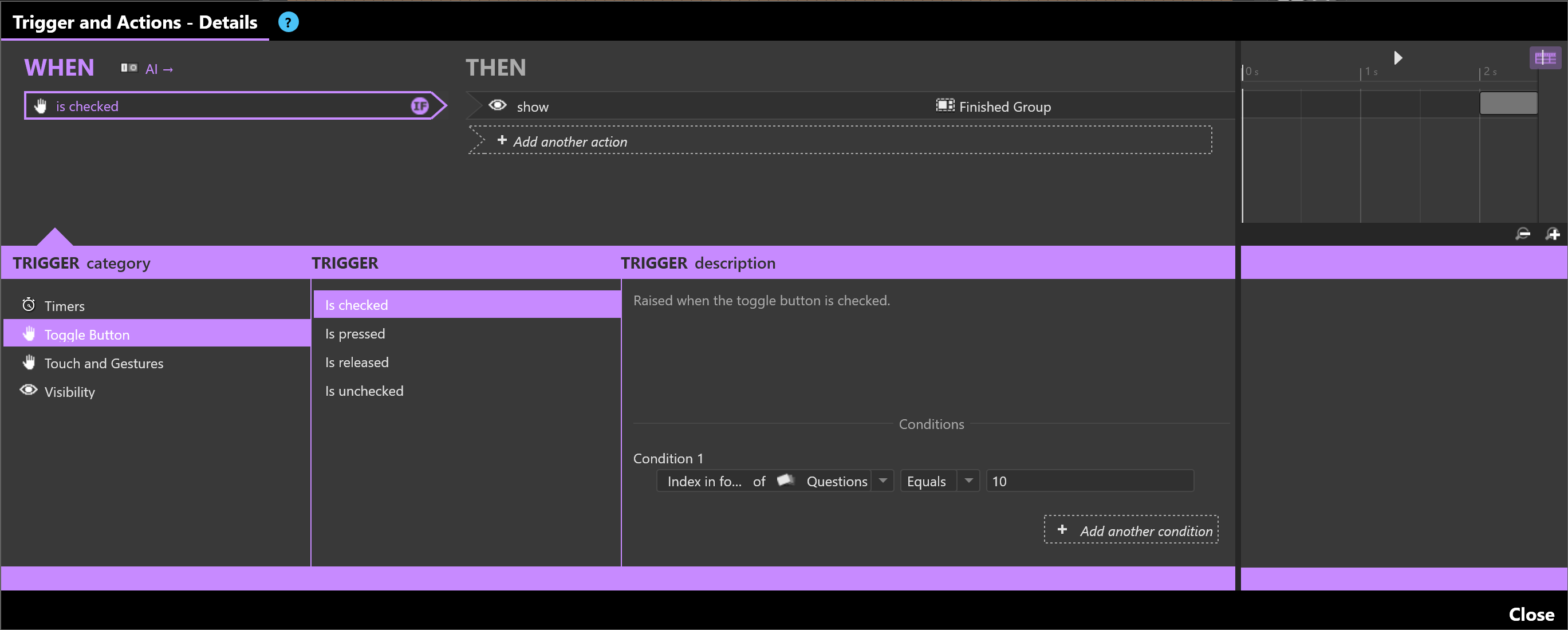Choose the Is pressed trigger
The width and height of the screenshot is (1568, 630).
(355, 333)
